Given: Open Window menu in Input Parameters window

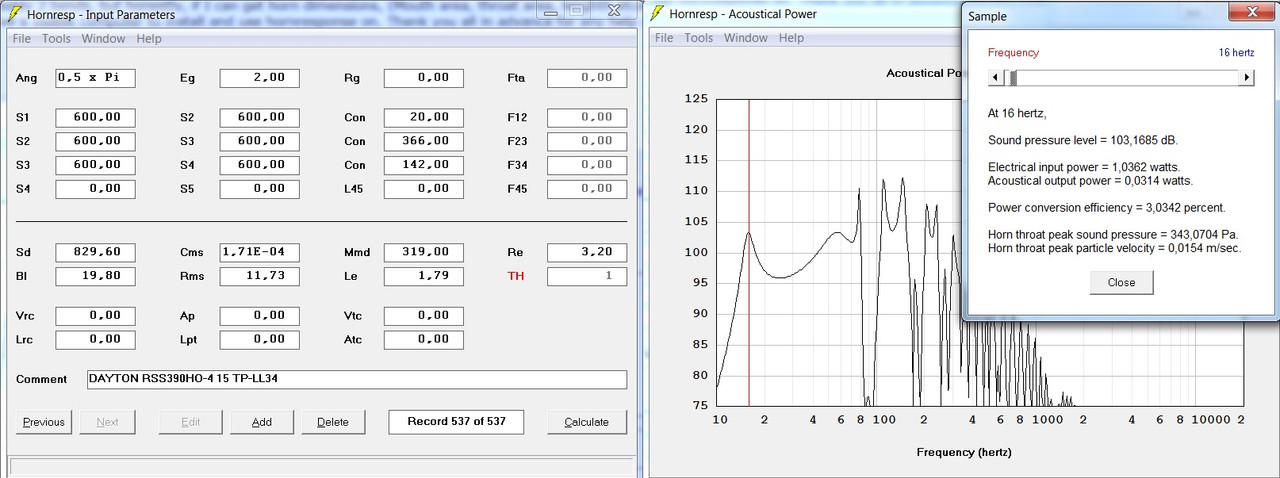Looking at the screenshot, I should tap(103, 39).
